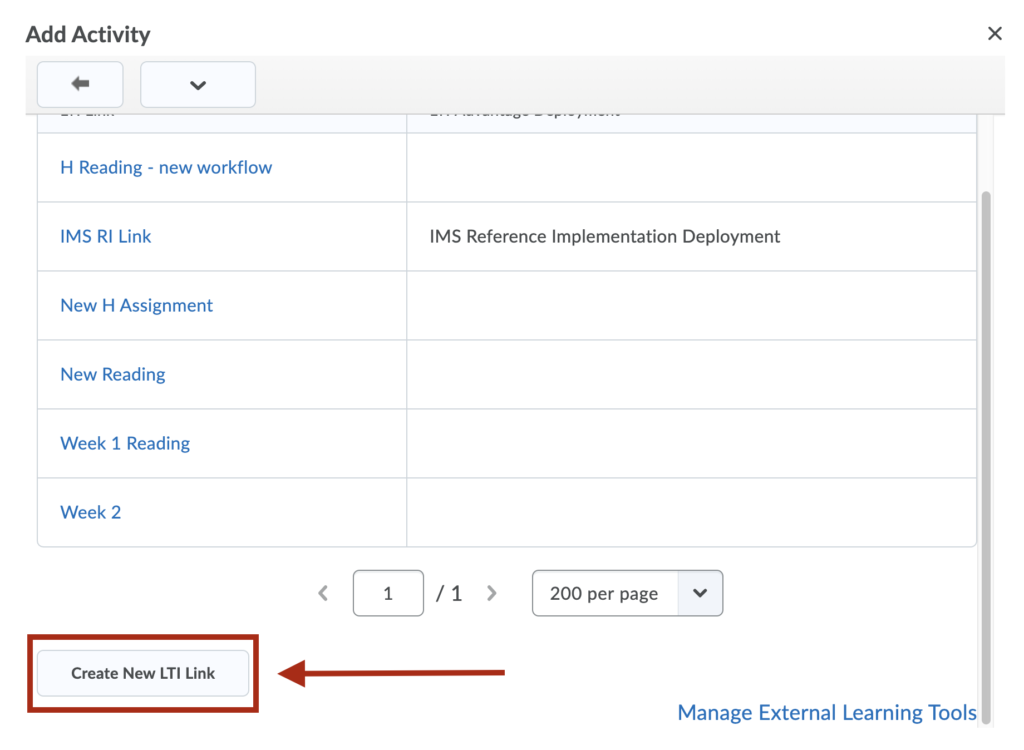Click the Add Activity dialog title
Image resolution: width=1024 pixels, height=750 pixels.
88,34
